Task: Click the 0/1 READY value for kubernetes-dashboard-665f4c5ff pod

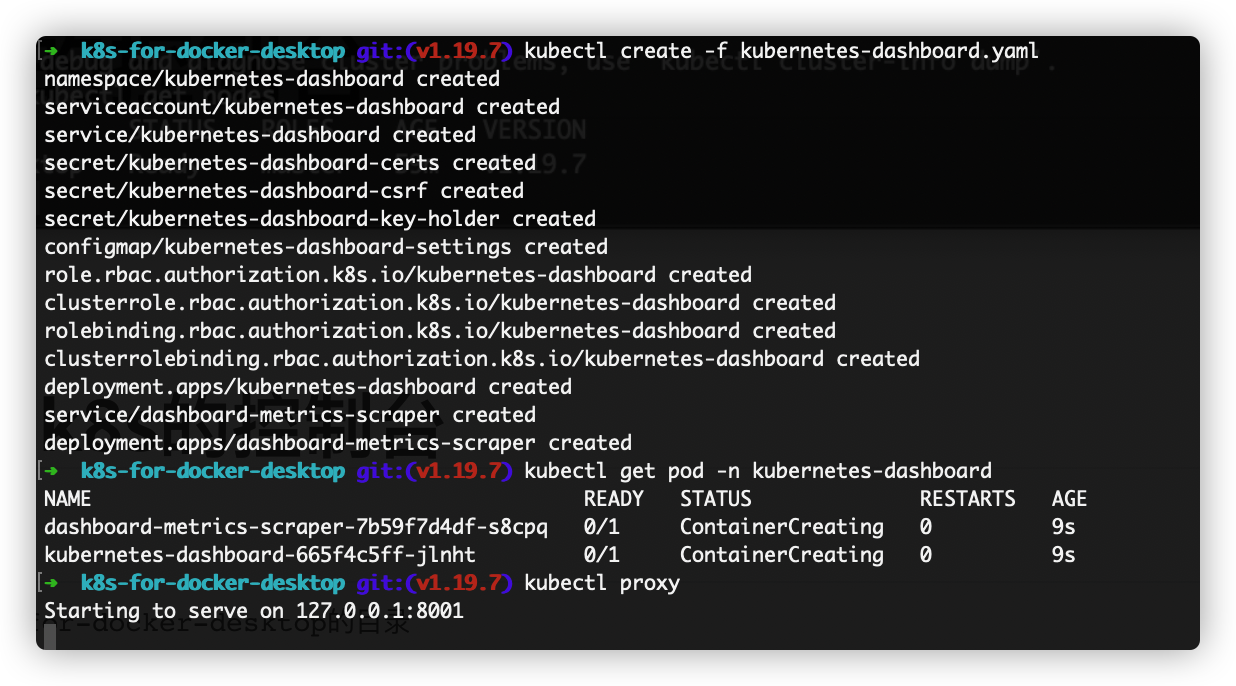Action: (x=601, y=554)
